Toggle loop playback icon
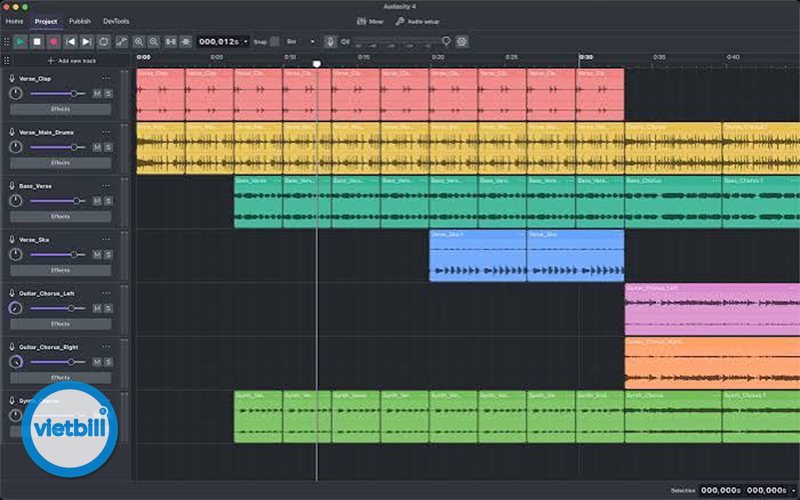Screen dimensions: 800x500 pos(104,42)
